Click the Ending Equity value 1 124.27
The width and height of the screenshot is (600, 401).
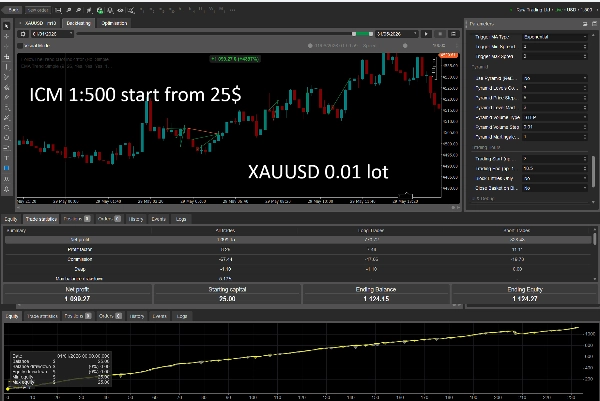[x=525, y=299]
